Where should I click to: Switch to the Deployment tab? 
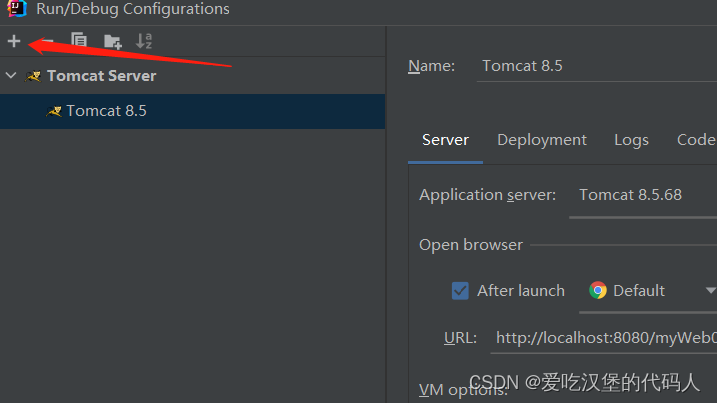(x=542, y=140)
